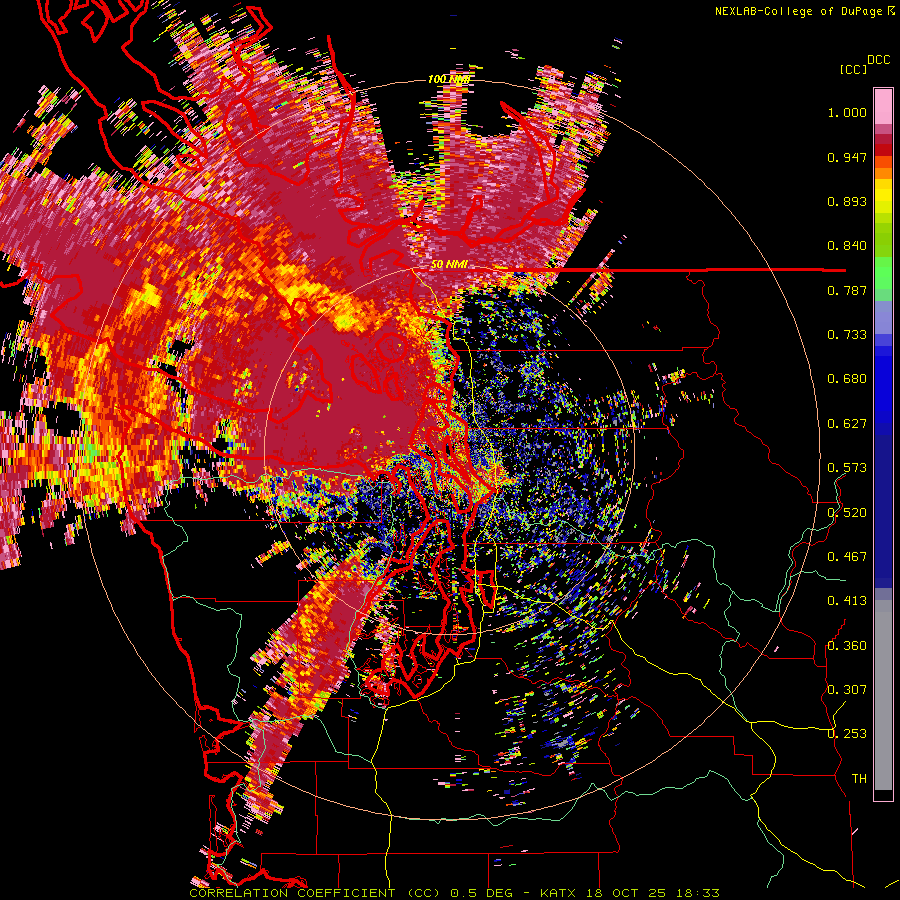This screenshot has height=900, width=900.
Task: Click the [CC] label above the color scale
Action: tap(853, 69)
